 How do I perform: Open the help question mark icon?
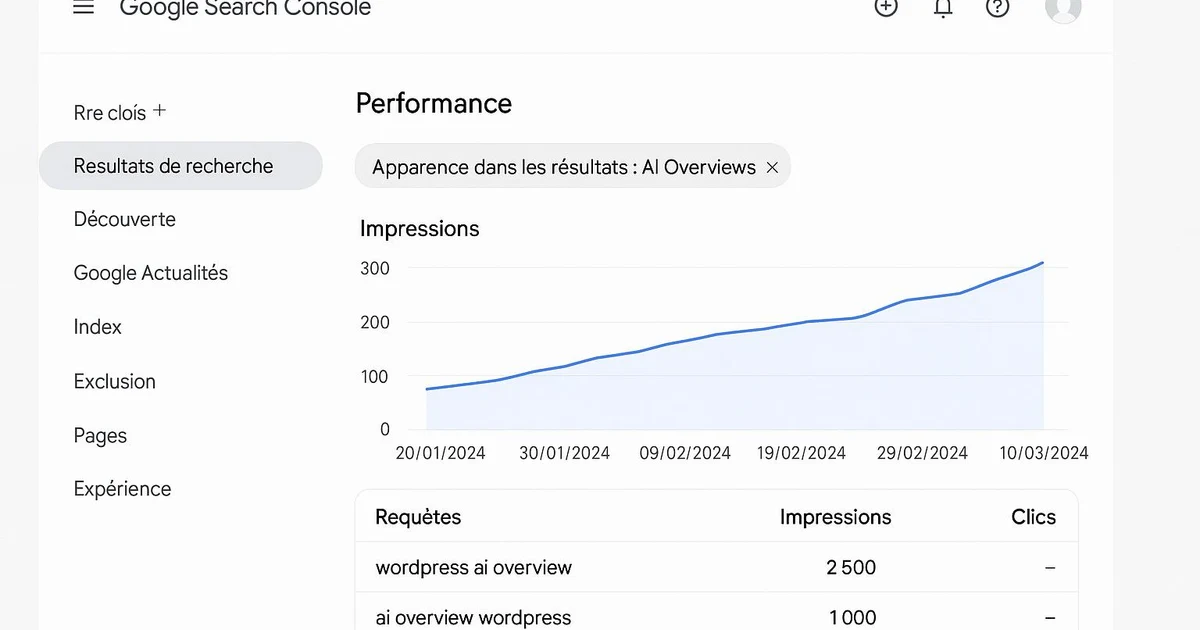coord(997,7)
